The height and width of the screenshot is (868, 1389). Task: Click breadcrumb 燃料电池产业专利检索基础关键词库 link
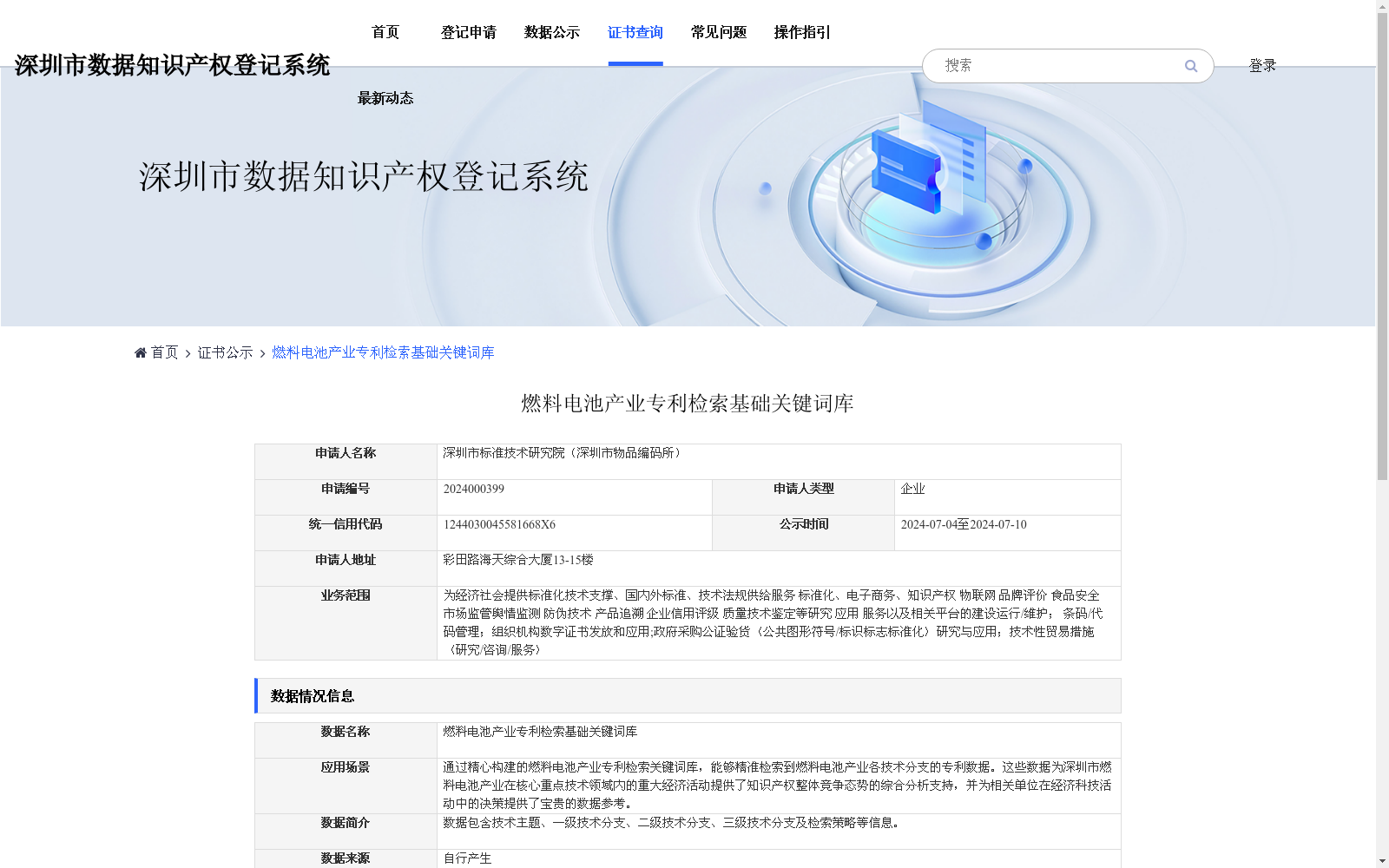[383, 352]
